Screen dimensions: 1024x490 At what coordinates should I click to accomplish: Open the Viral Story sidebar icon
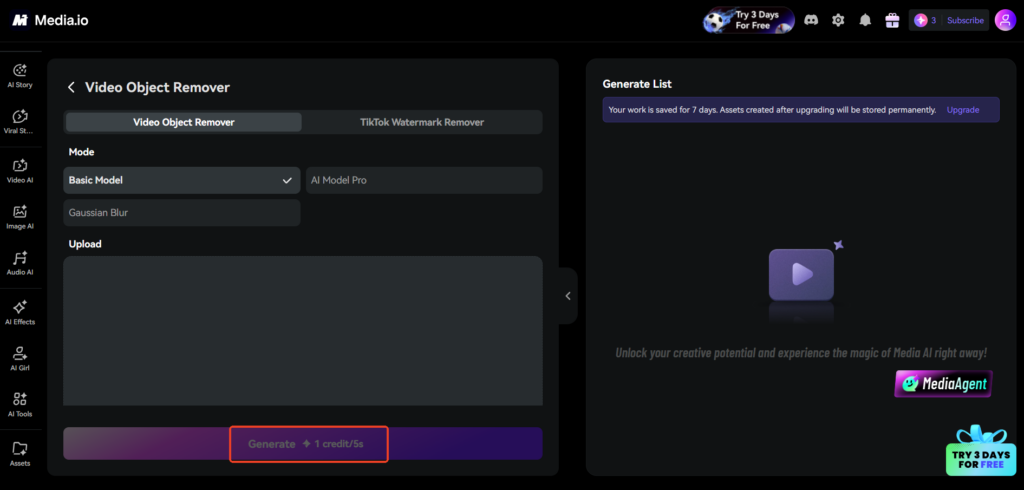click(20, 122)
